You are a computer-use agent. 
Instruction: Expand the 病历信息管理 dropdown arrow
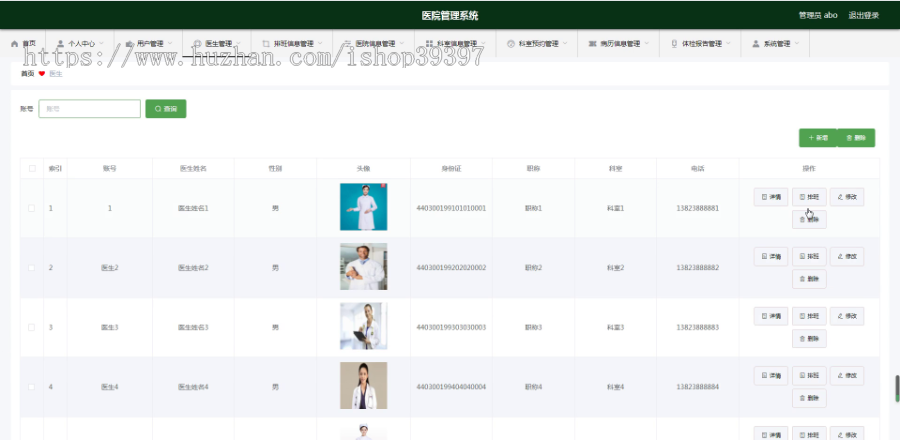pyautogui.click(x=647, y=44)
